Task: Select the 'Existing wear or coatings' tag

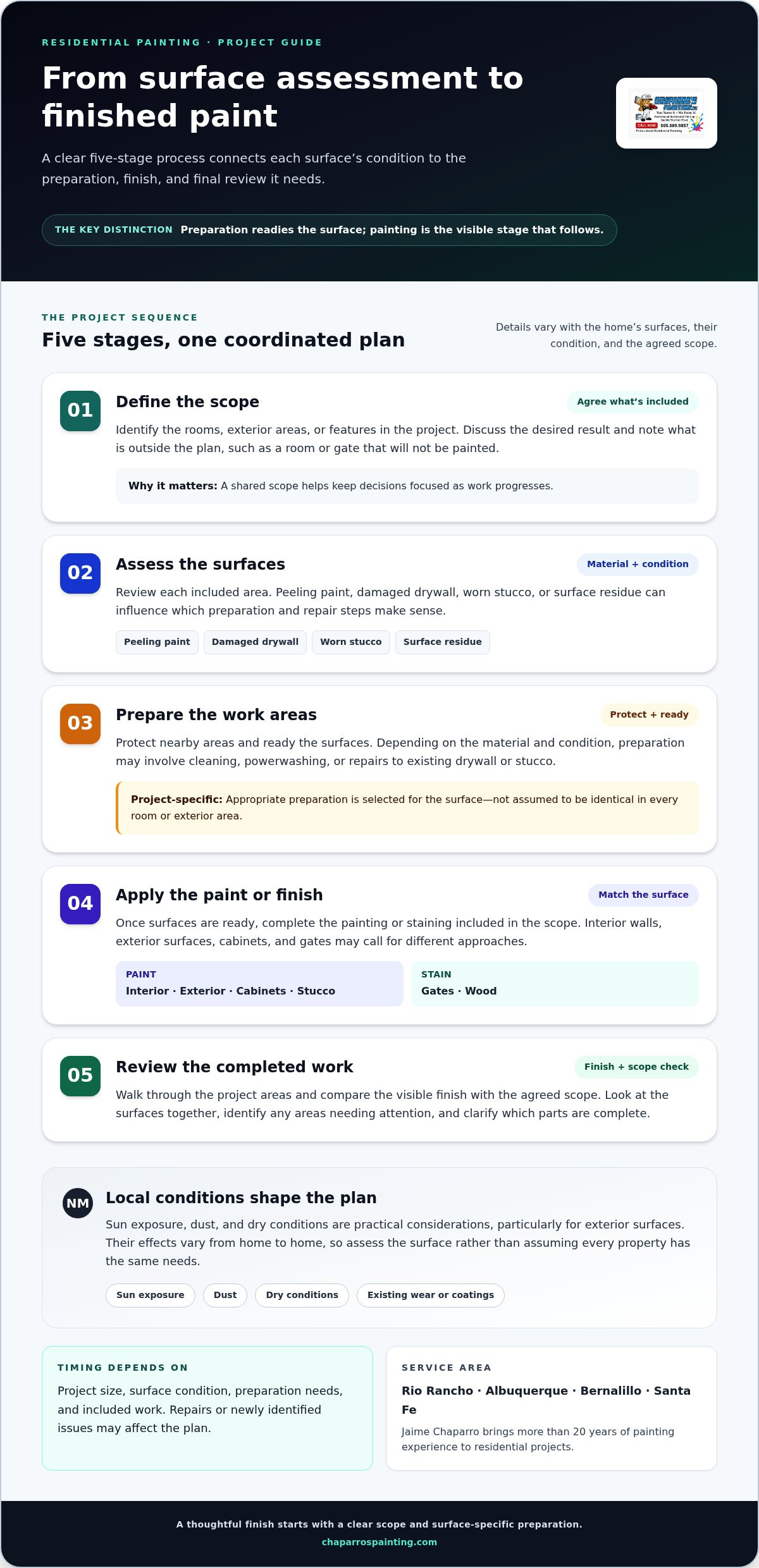Action: 431,1295
